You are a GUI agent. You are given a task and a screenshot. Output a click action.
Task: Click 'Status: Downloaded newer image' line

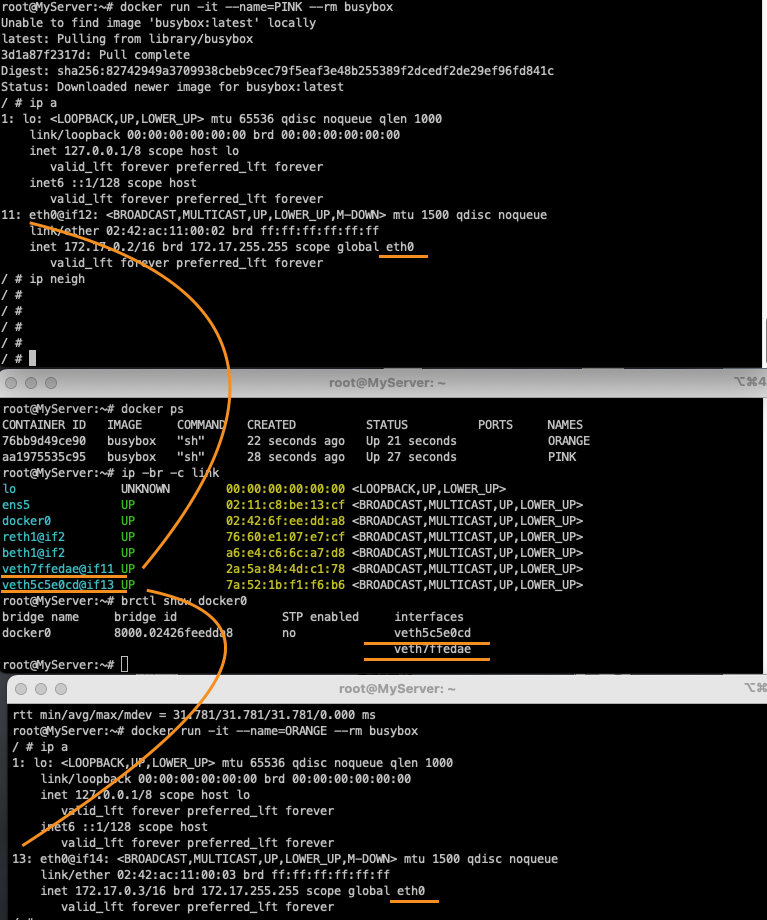point(173,87)
